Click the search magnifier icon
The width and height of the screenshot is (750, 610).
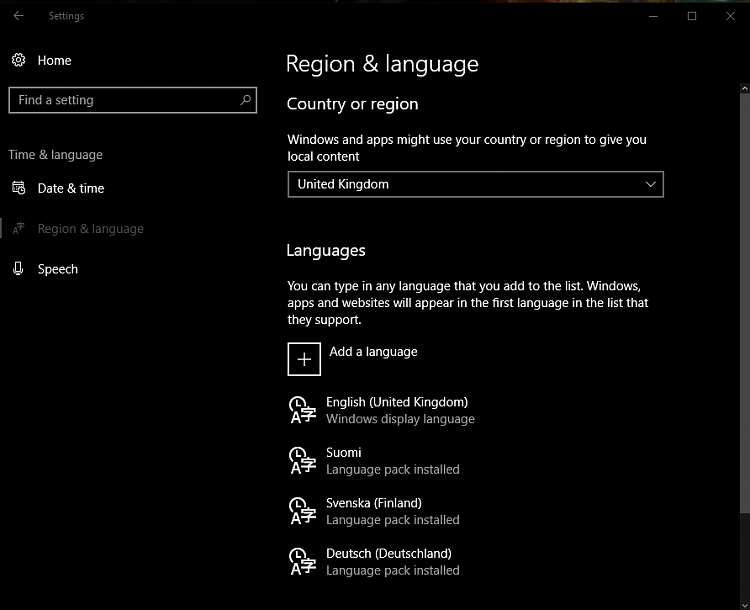245,100
